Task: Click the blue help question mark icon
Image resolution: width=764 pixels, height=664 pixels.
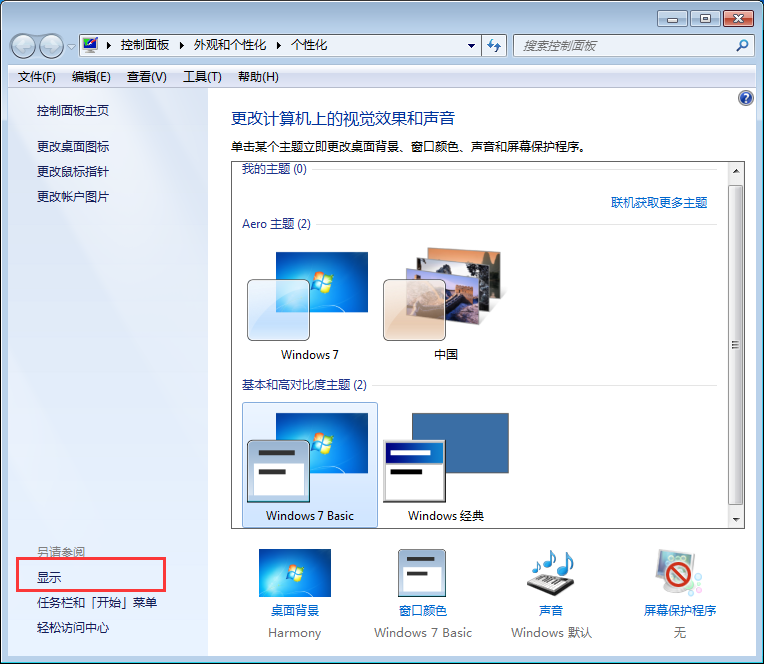Action: click(x=745, y=98)
